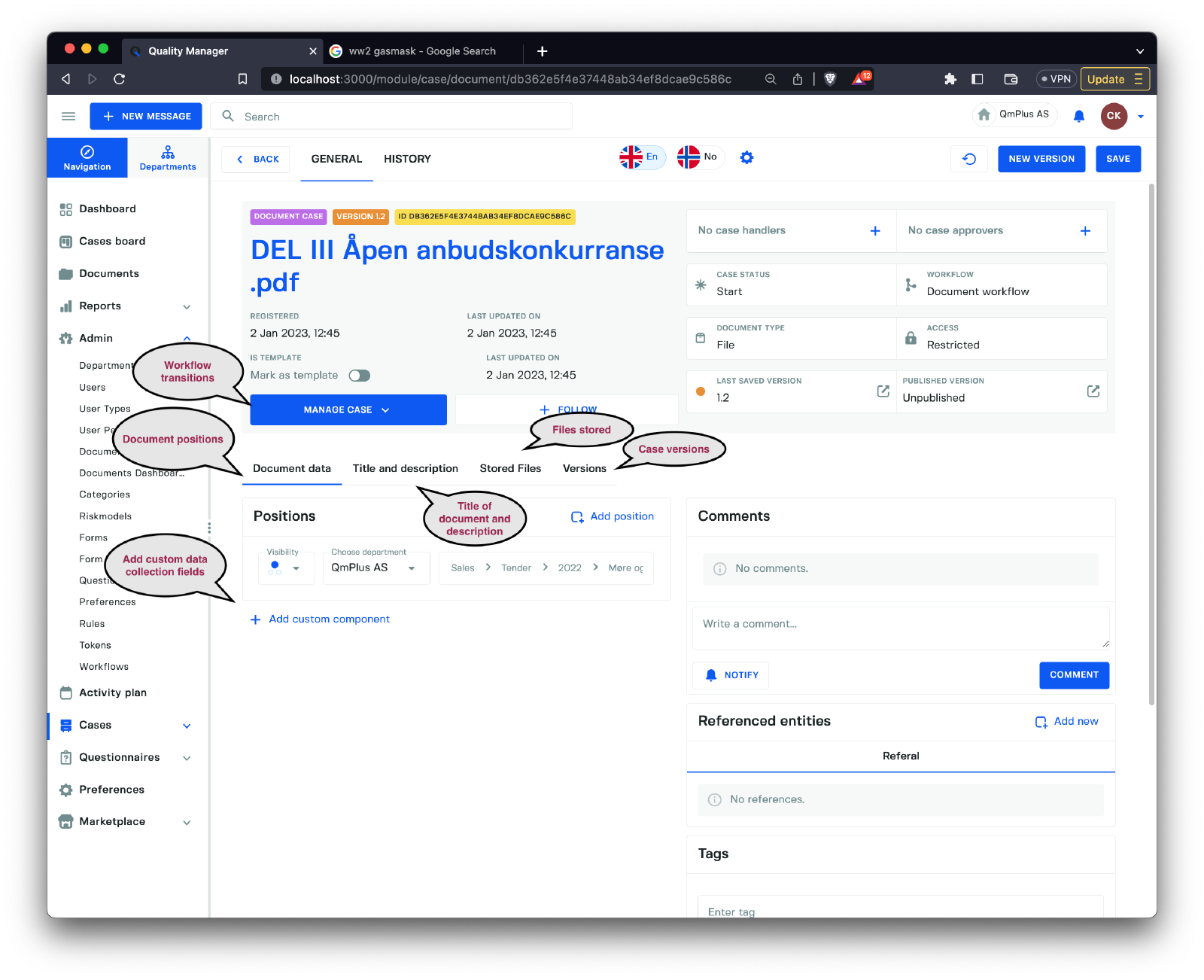This screenshot has width=1204, height=980.
Task: Add a case handler with plus icon
Action: pos(875,231)
